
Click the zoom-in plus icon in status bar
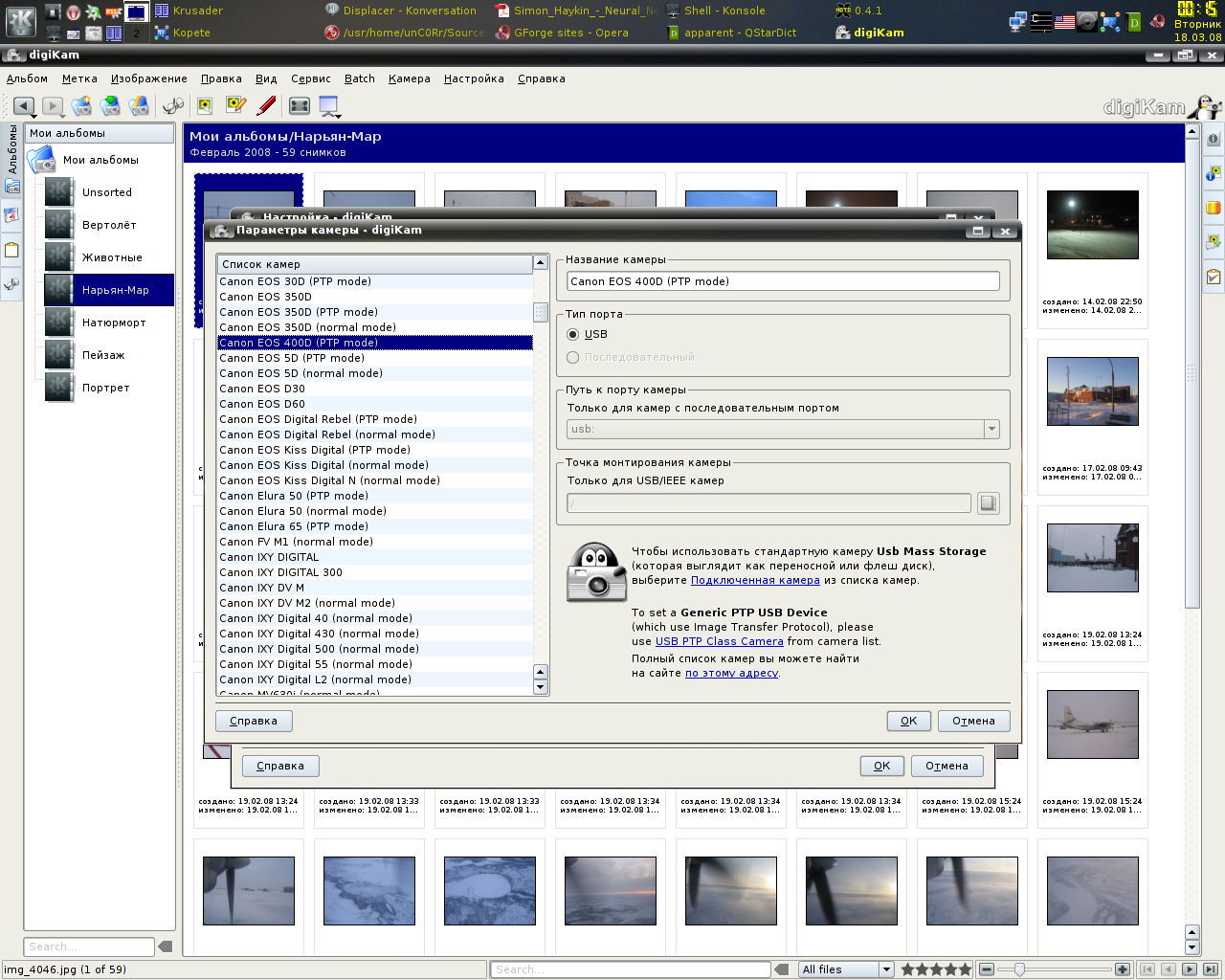[x=1123, y=969]
